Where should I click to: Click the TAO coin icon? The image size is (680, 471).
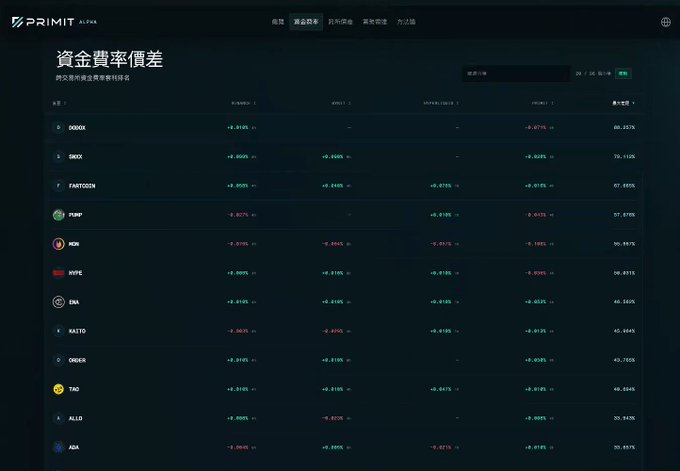(x=59, y=389)
